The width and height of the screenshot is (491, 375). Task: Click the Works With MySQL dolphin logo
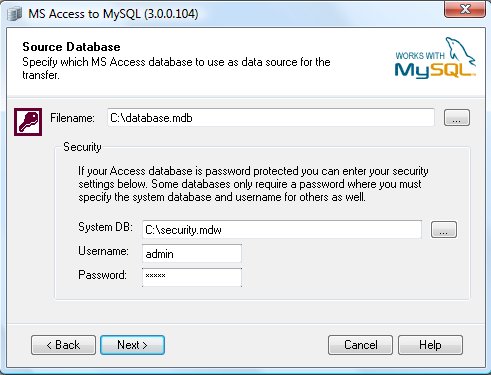point(435,58)
